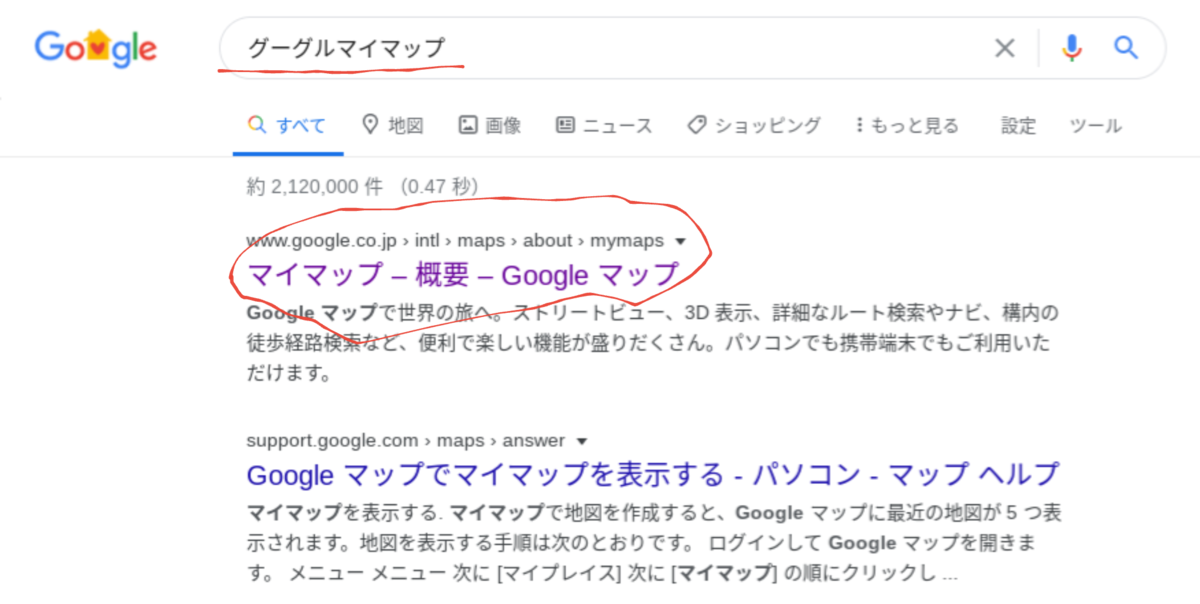Click the snippet starting Google マップで世界の旅へ

[x=652, y=344]
